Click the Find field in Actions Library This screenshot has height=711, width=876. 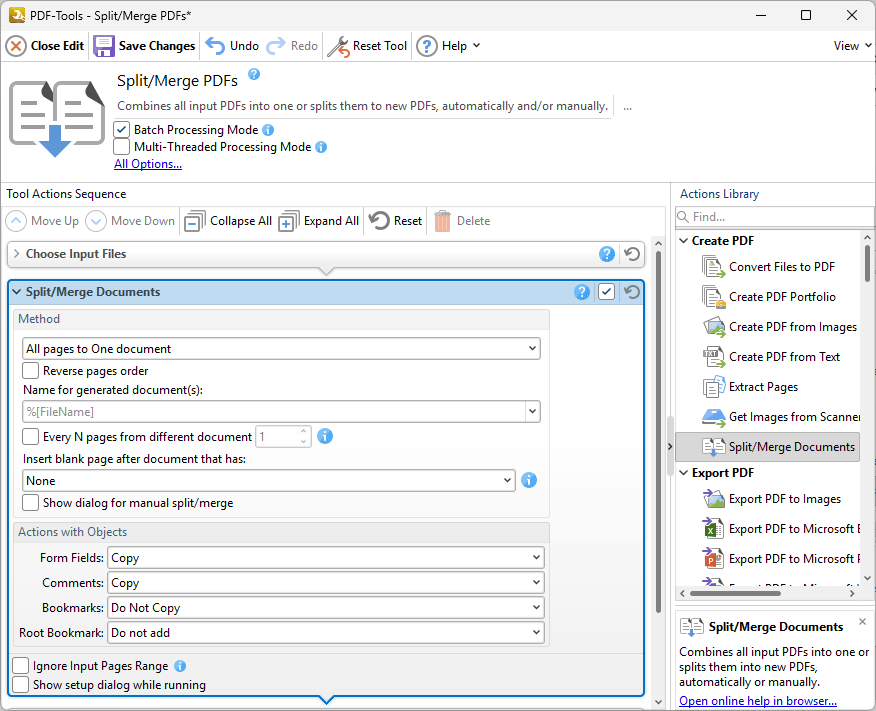(774, 217)
